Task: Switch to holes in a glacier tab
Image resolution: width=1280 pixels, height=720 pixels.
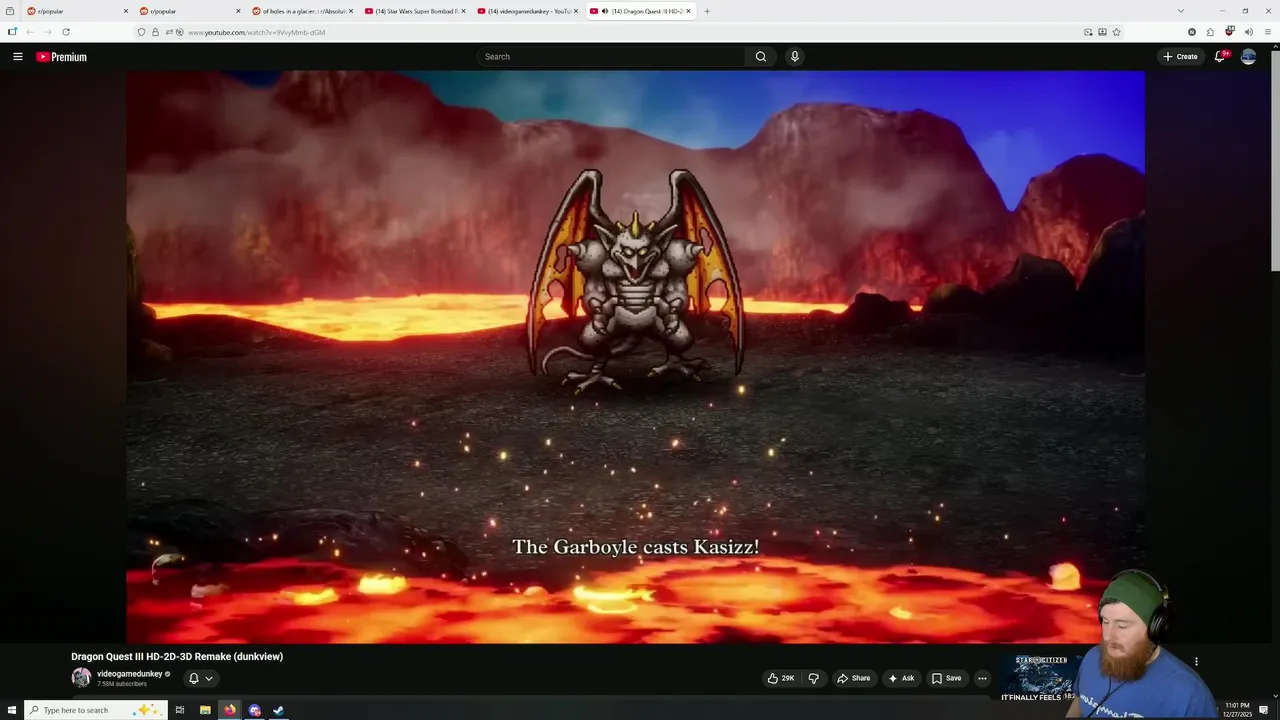Action: pos(302,11)
